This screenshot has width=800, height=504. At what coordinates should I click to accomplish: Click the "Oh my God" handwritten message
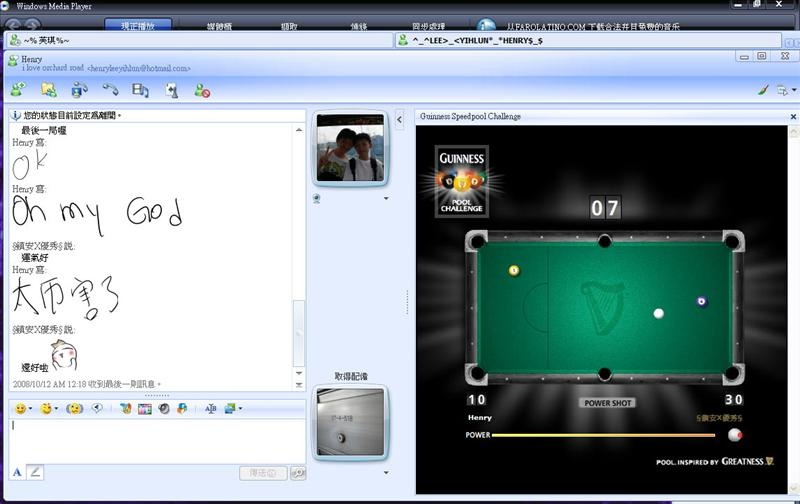(x=97, y=215)
